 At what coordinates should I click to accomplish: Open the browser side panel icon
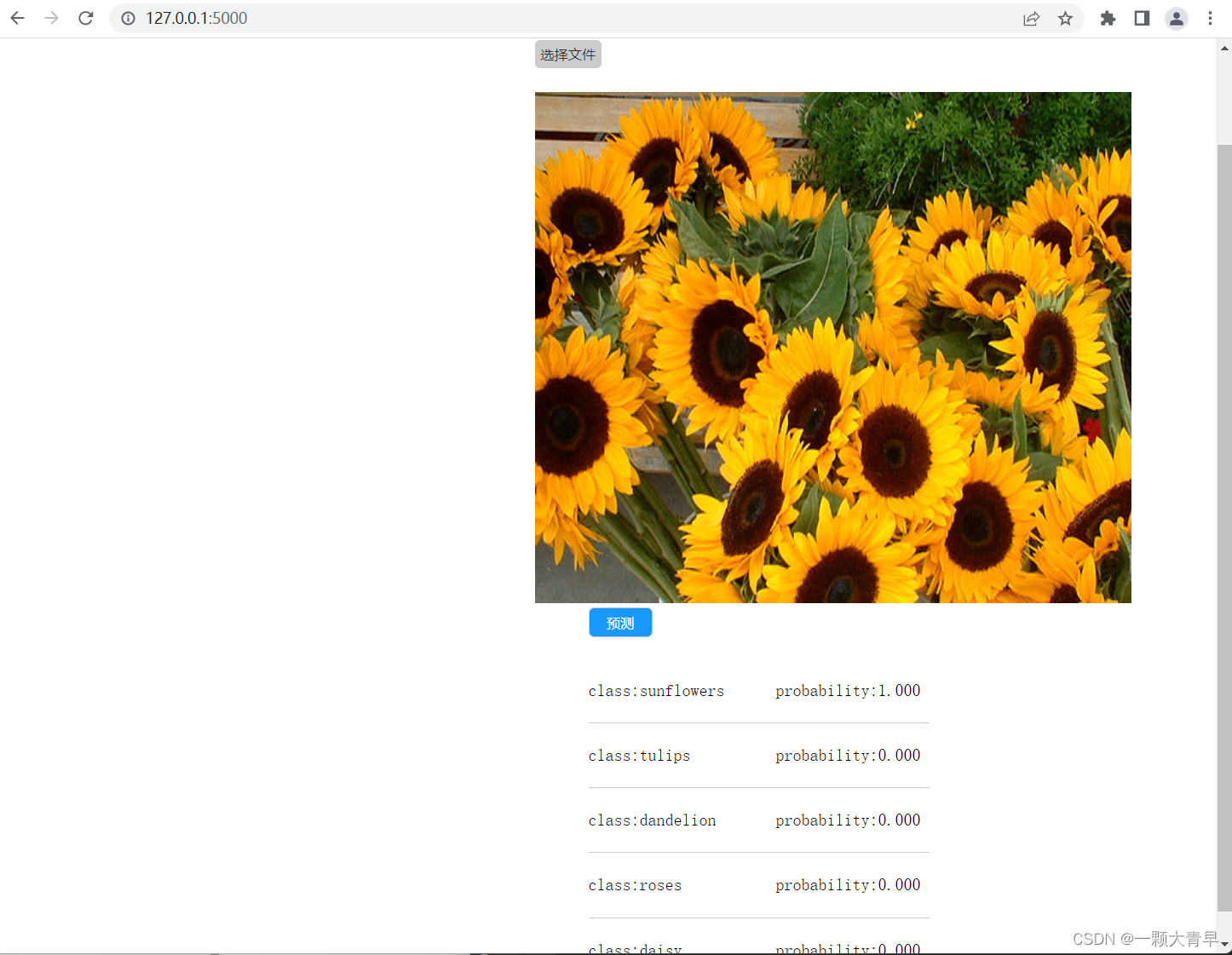[1141, 18]
